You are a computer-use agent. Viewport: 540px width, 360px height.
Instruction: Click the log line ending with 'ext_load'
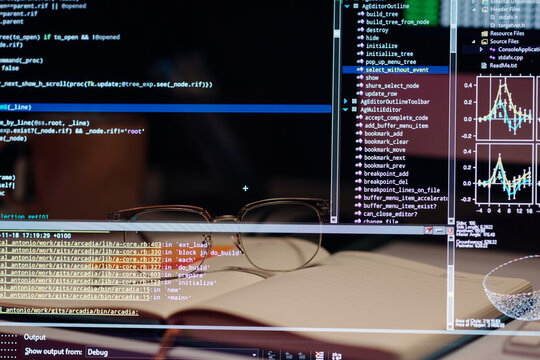pos(104,244)
